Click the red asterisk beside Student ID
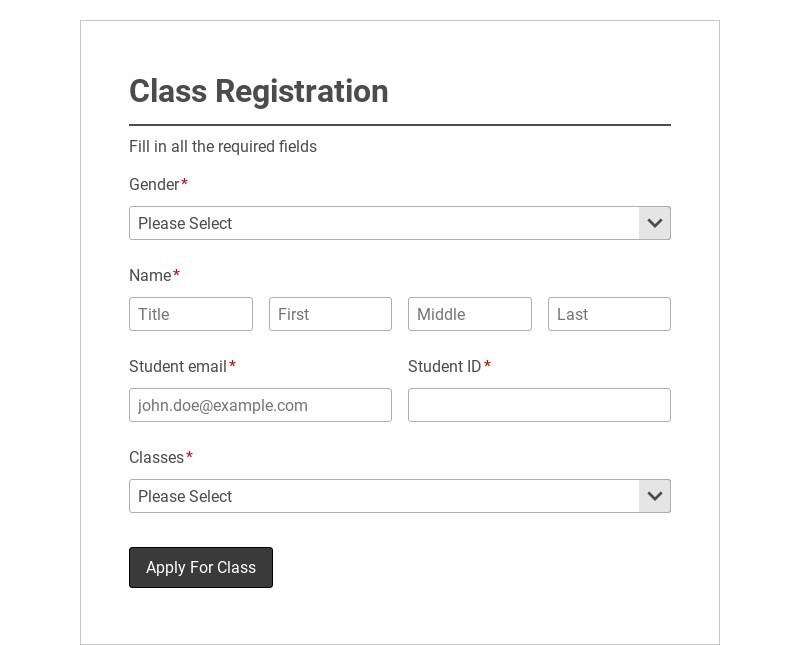 (x=487, y=366)
